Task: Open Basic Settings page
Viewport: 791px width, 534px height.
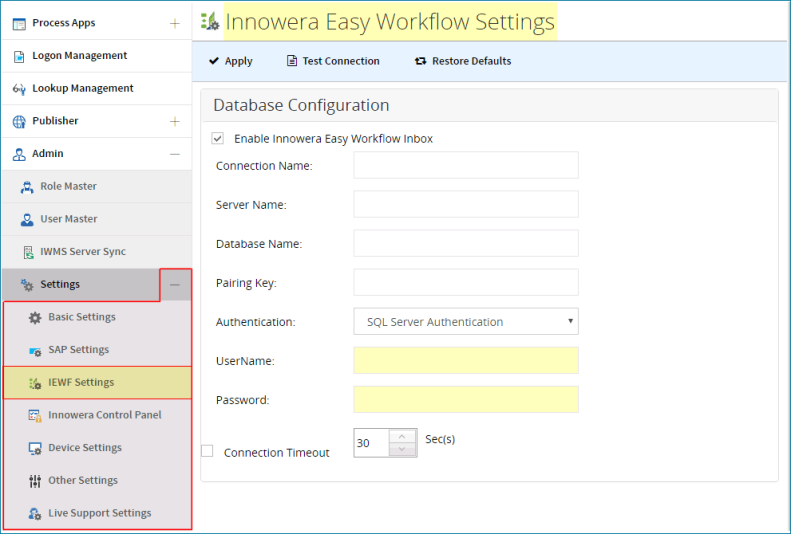Action: [x=97, y=317]
